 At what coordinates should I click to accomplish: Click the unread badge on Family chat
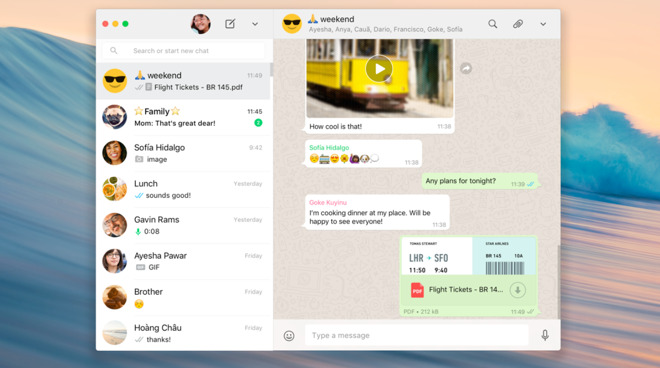258,123
